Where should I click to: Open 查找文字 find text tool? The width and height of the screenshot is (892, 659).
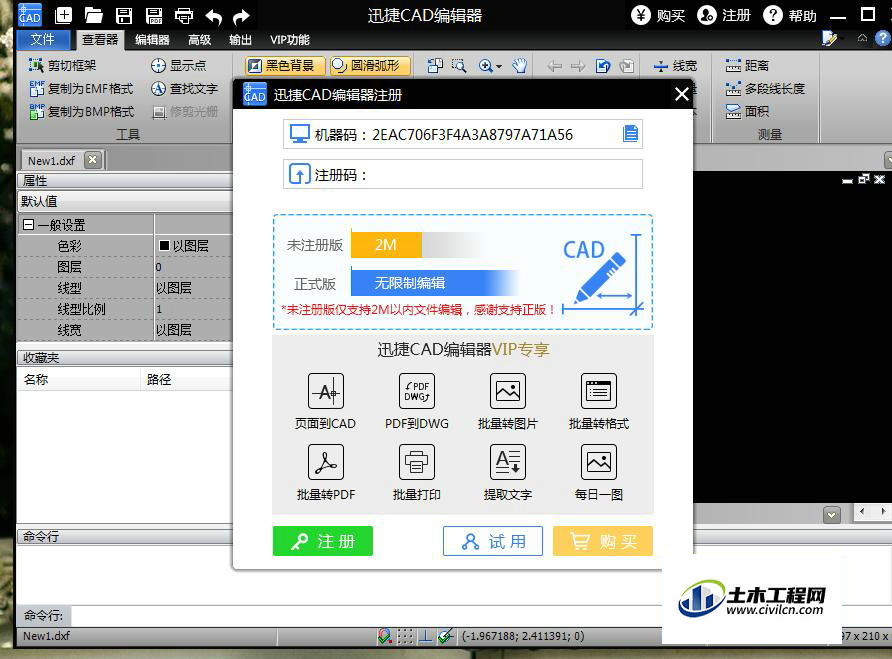(184, 88)
